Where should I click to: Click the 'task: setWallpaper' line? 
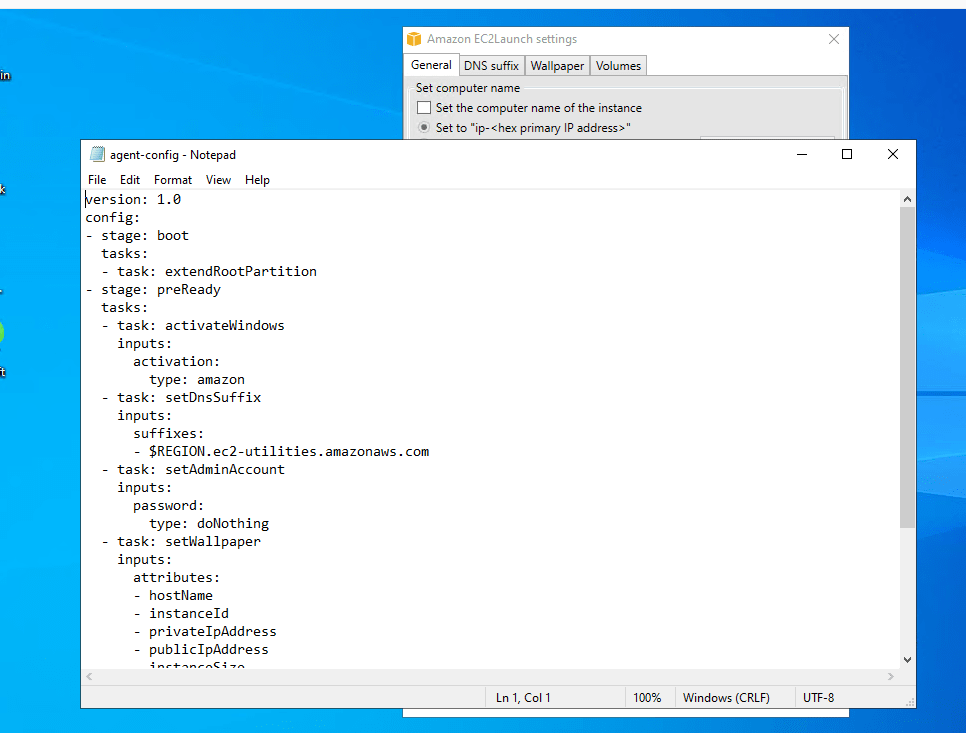click(181, 541)
